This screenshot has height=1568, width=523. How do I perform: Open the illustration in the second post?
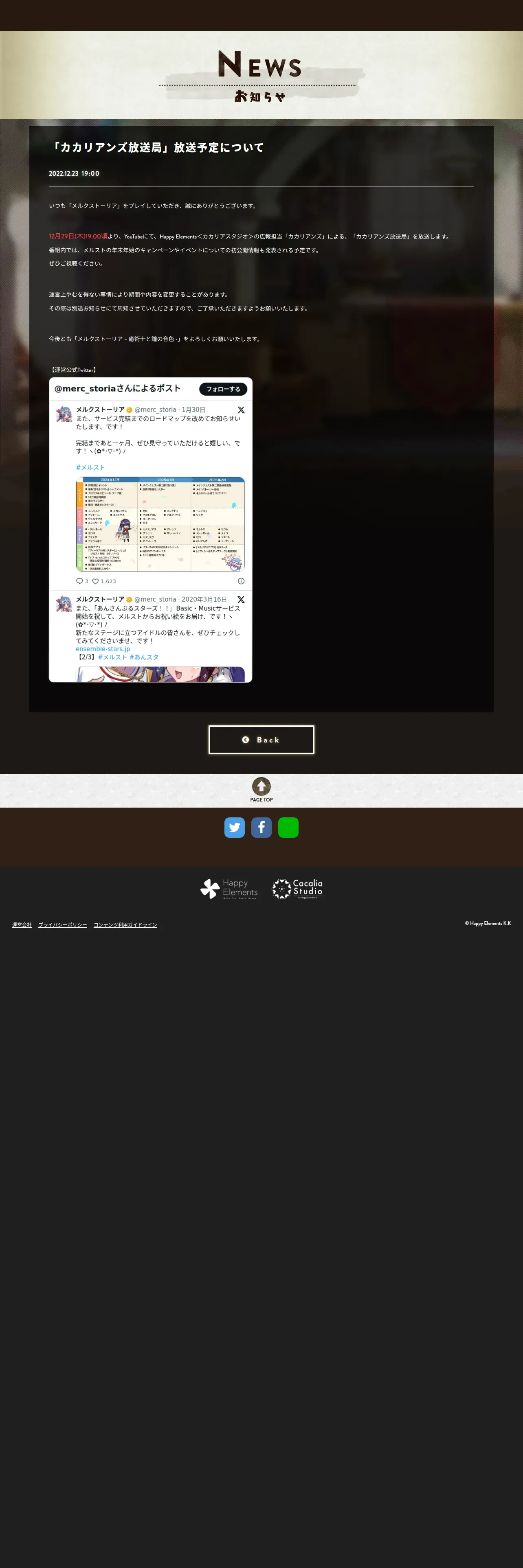tap(160, 675)
